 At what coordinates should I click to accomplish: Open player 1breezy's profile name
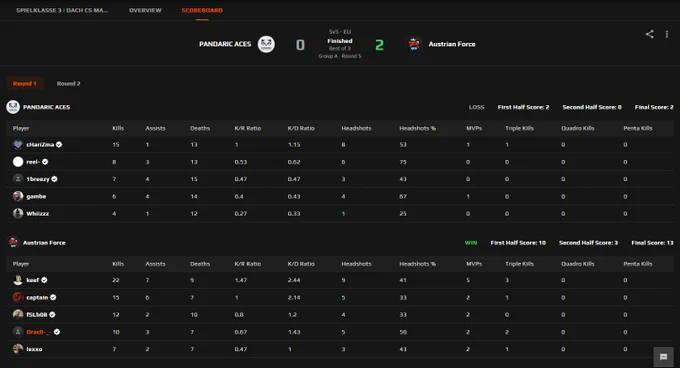(38, 179)
